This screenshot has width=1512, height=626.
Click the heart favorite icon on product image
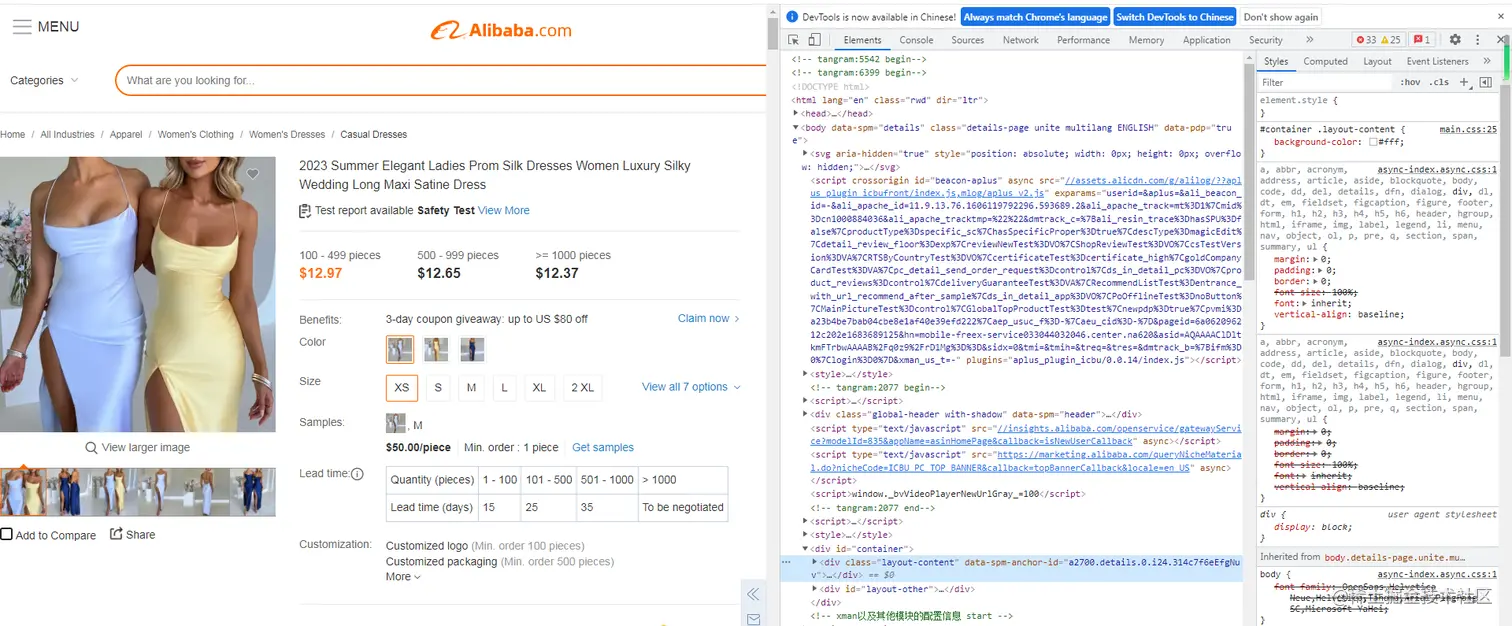[253, 174]
